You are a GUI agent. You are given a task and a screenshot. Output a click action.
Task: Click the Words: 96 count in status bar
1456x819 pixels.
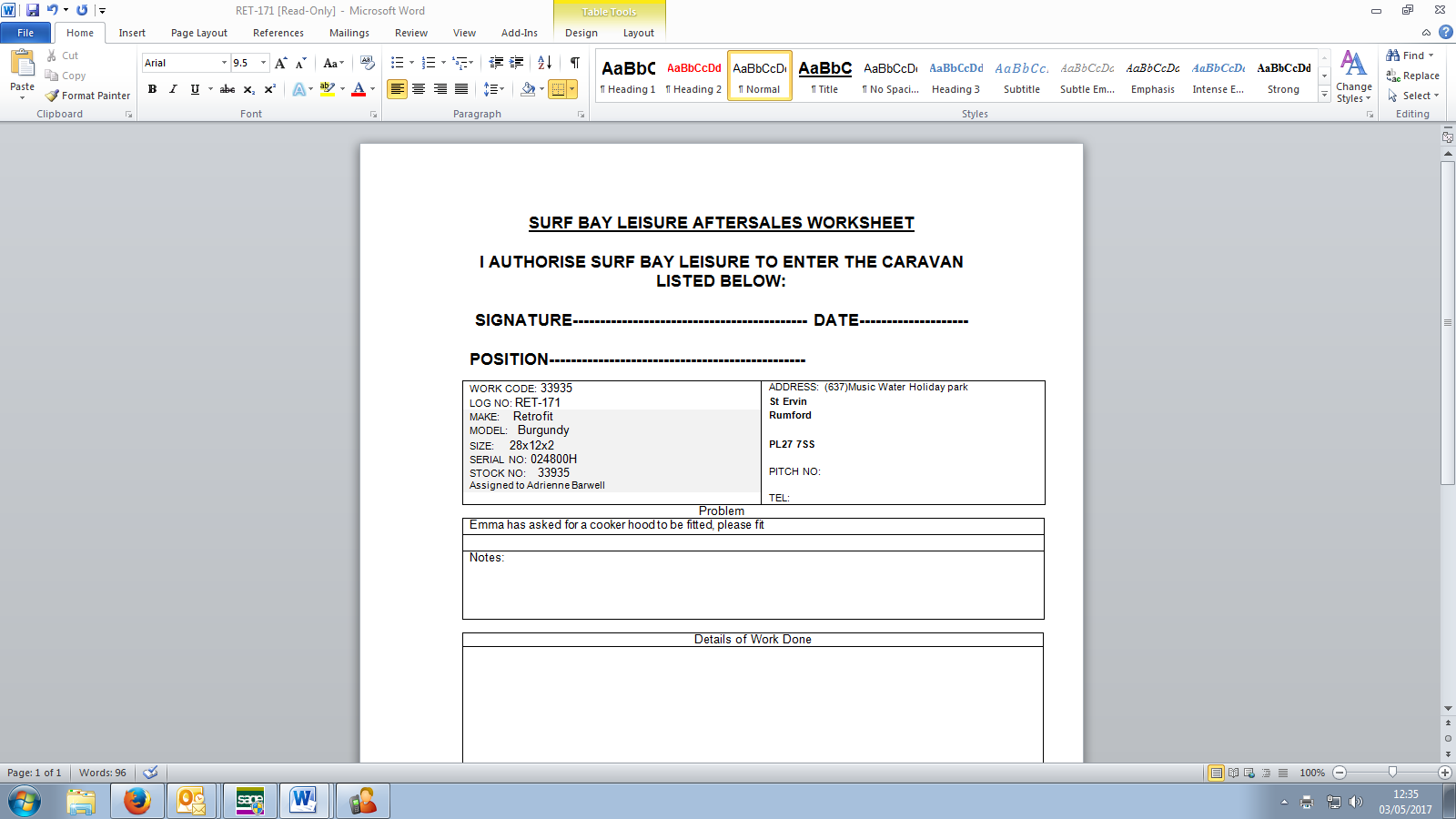(x=103, y=773)
